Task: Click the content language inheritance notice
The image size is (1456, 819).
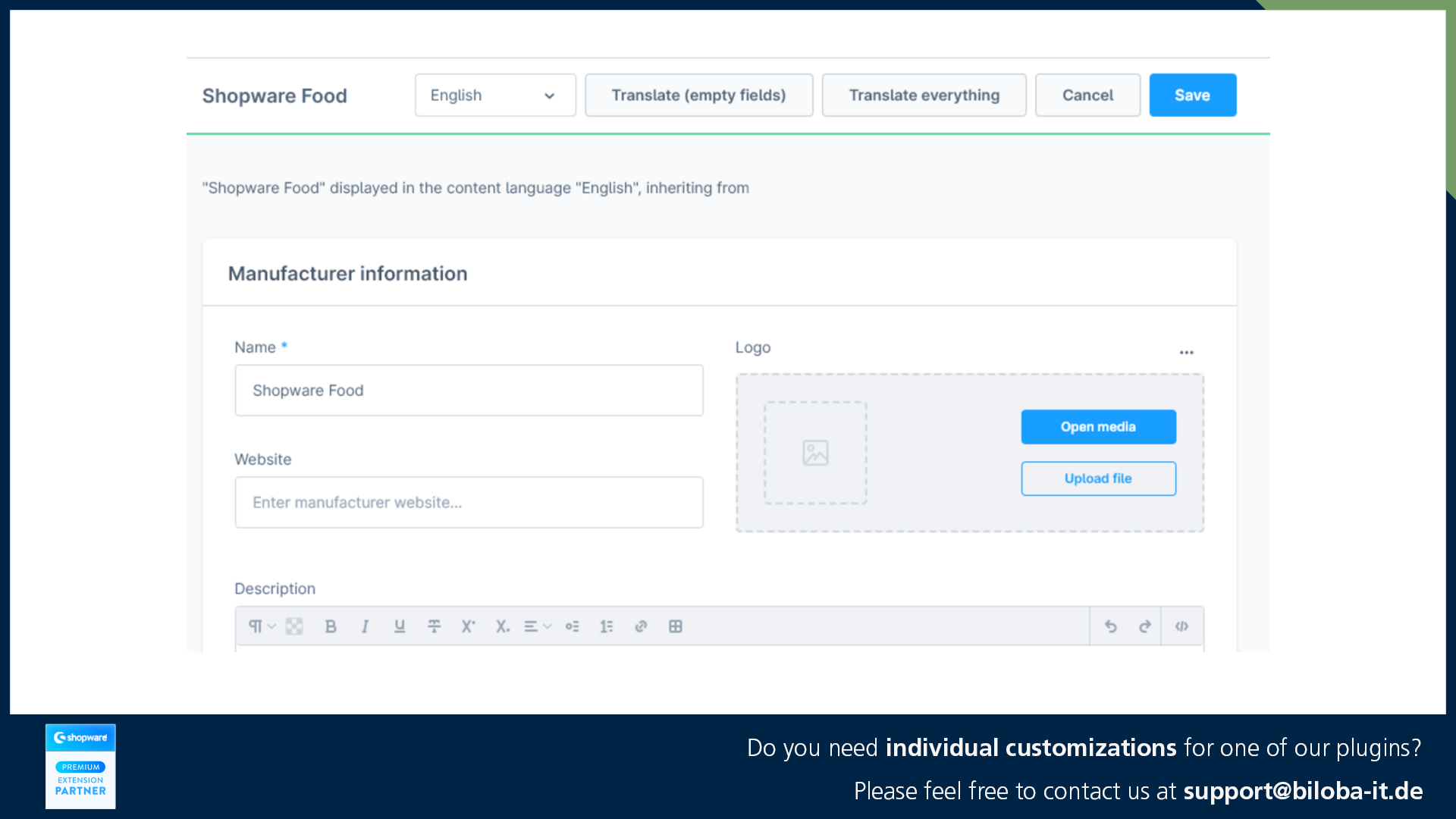Action: tap(475, 188)
